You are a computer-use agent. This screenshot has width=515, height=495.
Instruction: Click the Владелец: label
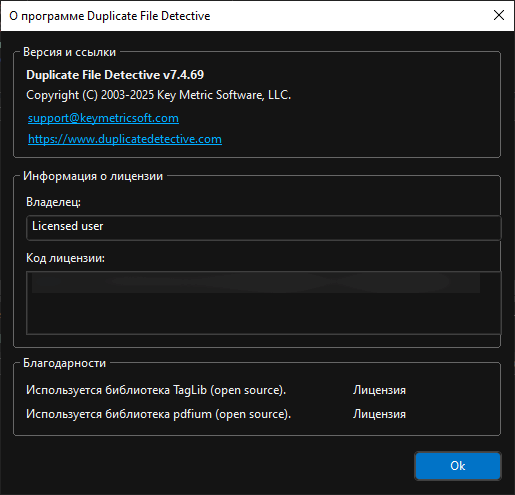point(53,202)
